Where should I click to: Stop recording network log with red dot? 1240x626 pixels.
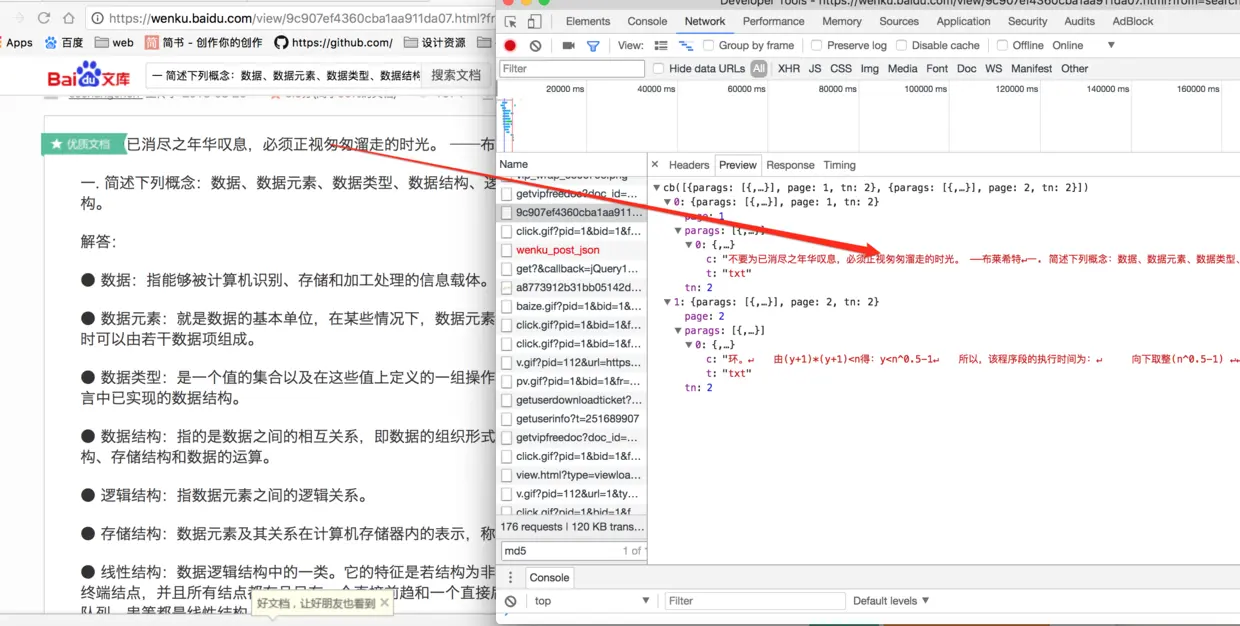pyautogui.click(x=510, y=46)
